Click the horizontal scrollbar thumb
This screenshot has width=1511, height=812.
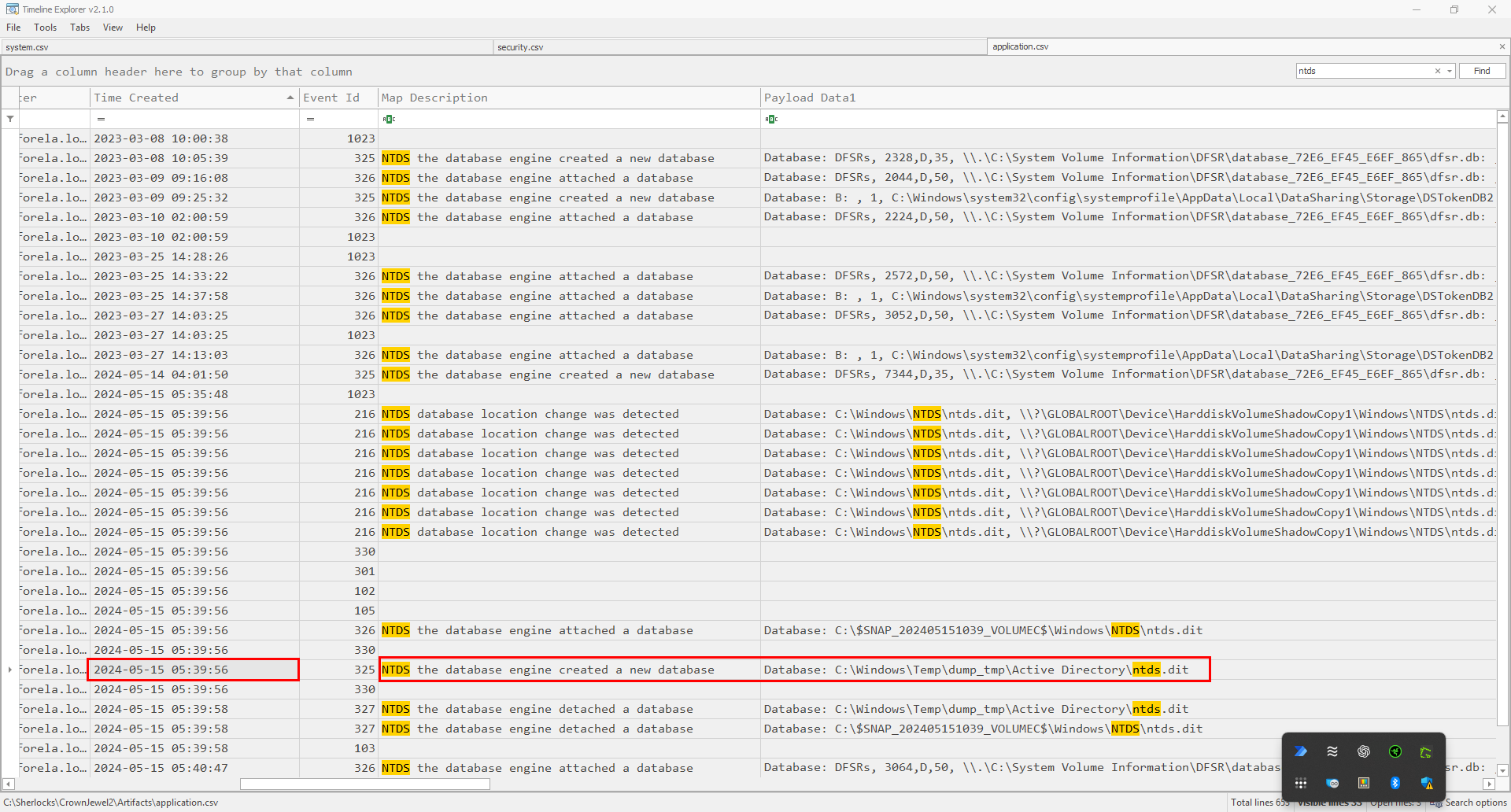pos(364,784)
